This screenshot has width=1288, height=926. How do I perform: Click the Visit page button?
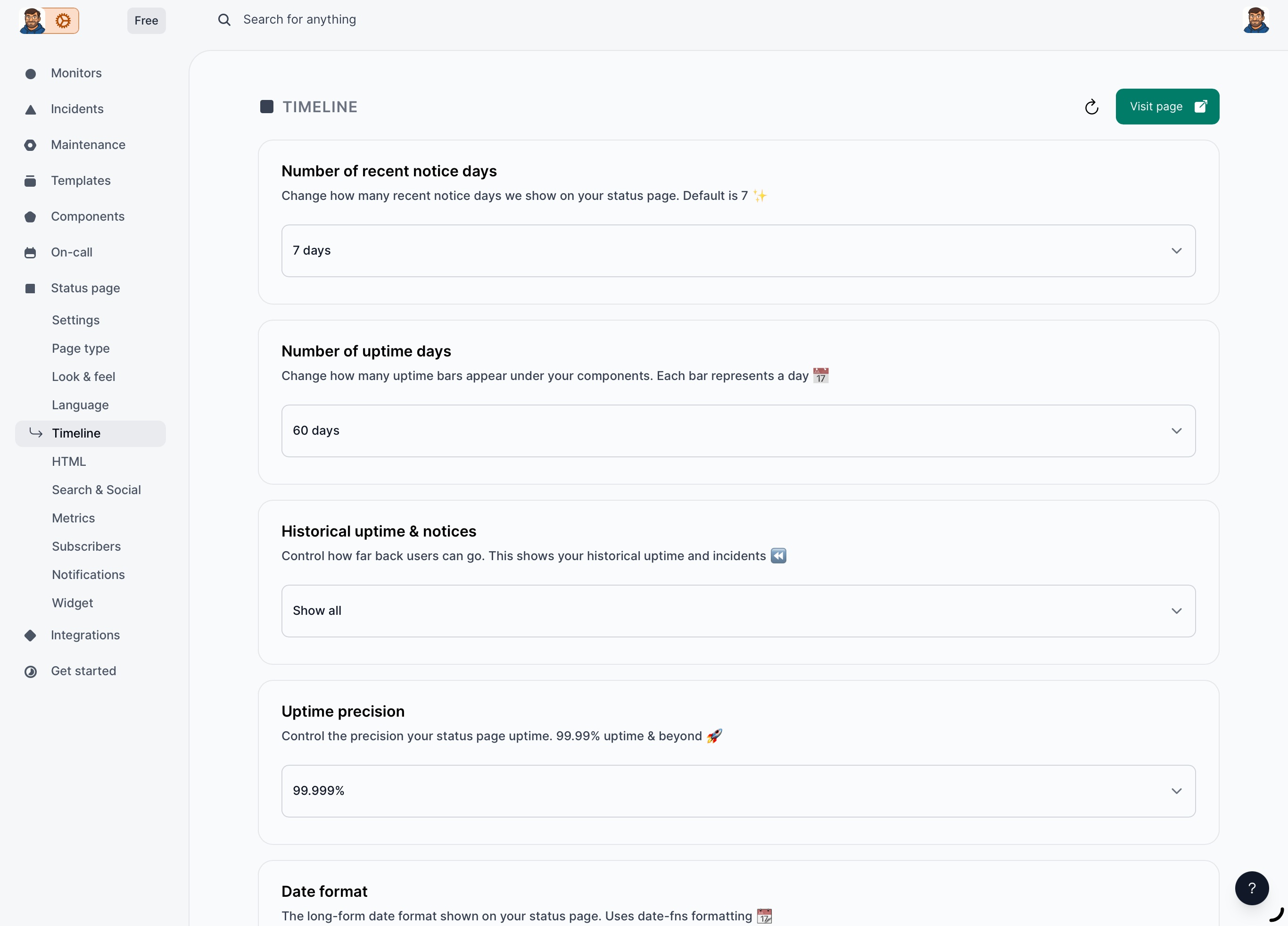[1167, 106]
